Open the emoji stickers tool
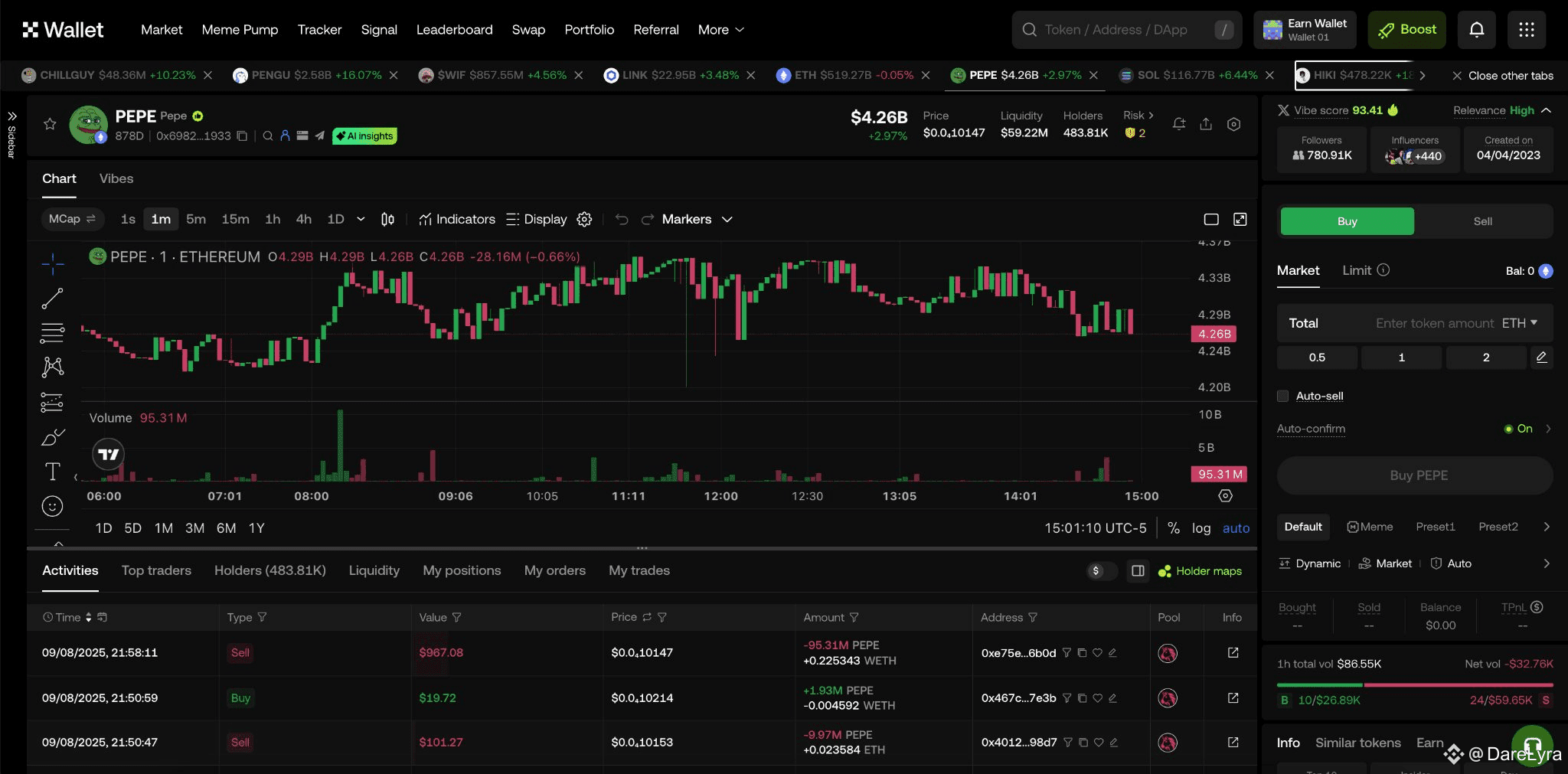 tap(52, 506)
